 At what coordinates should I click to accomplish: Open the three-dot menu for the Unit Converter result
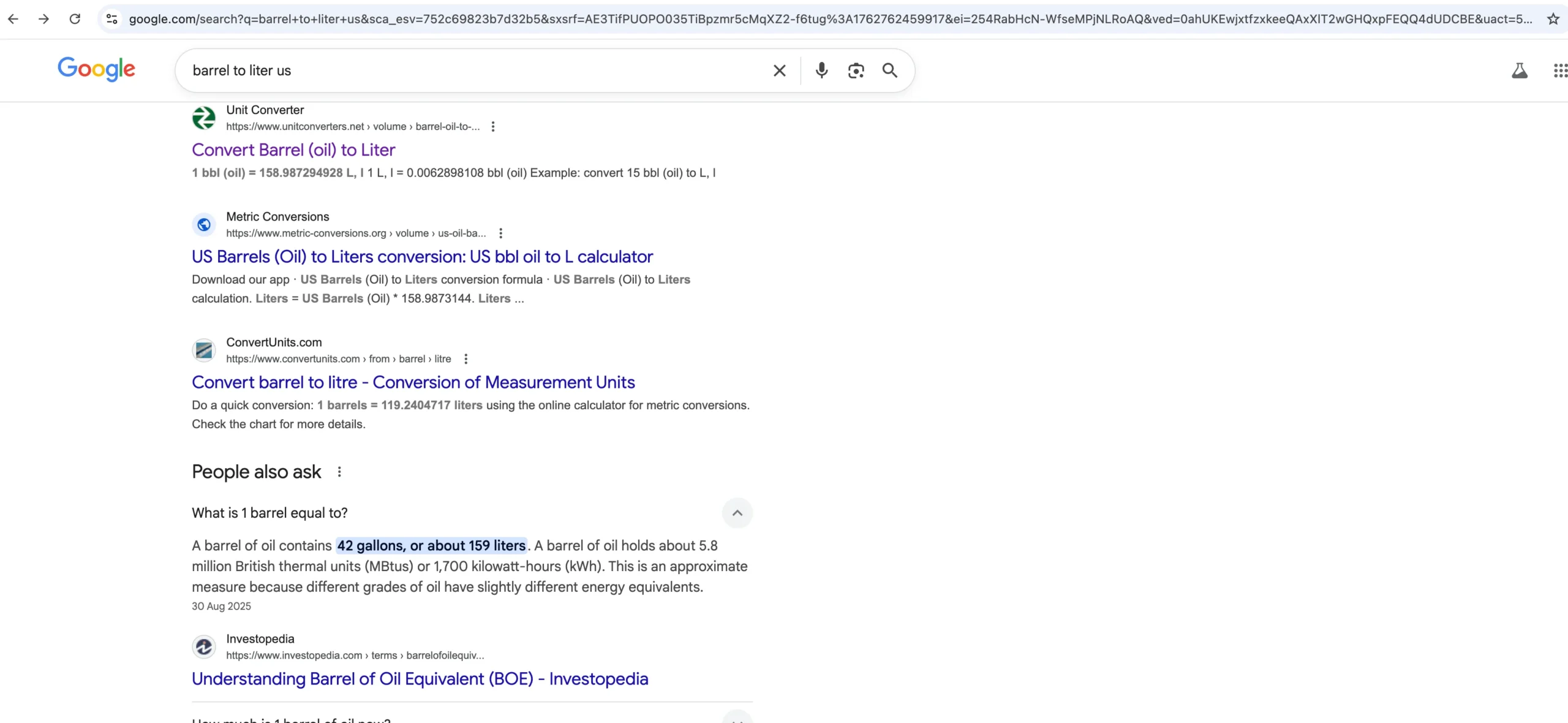[x=493, y=127]
